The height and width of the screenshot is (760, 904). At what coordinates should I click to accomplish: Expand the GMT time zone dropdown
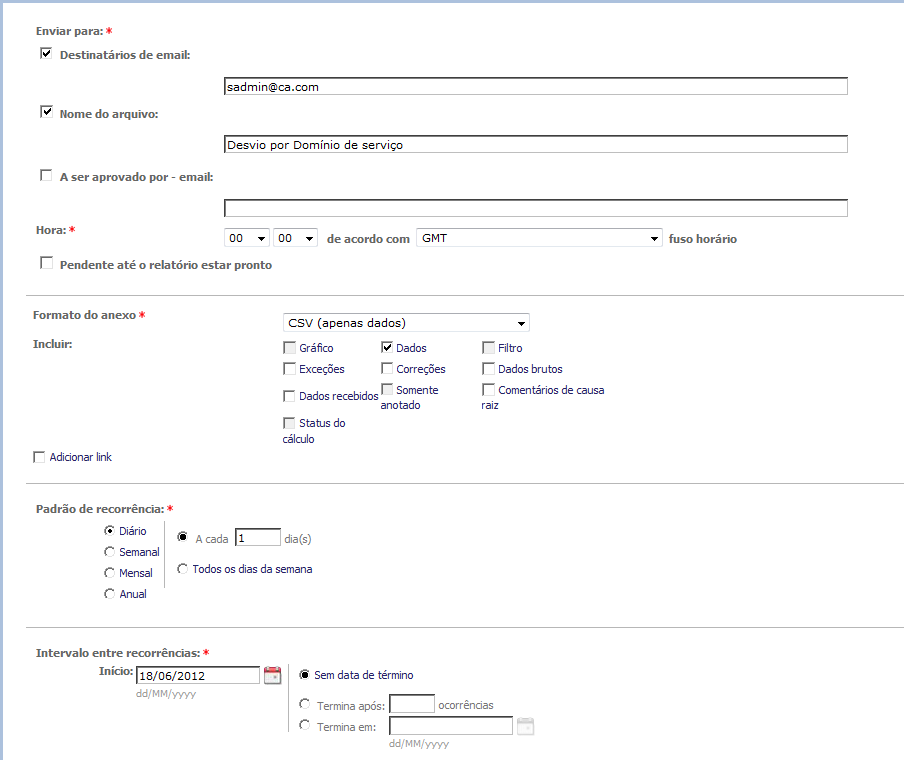click(x=539, y=238)
